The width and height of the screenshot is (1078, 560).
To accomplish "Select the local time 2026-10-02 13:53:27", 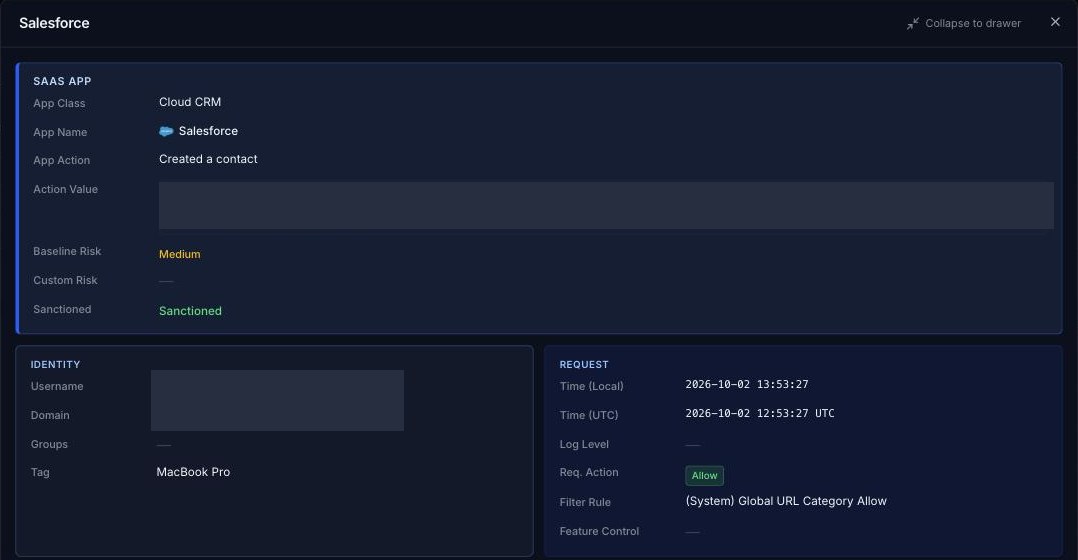I will coord(747,384).
